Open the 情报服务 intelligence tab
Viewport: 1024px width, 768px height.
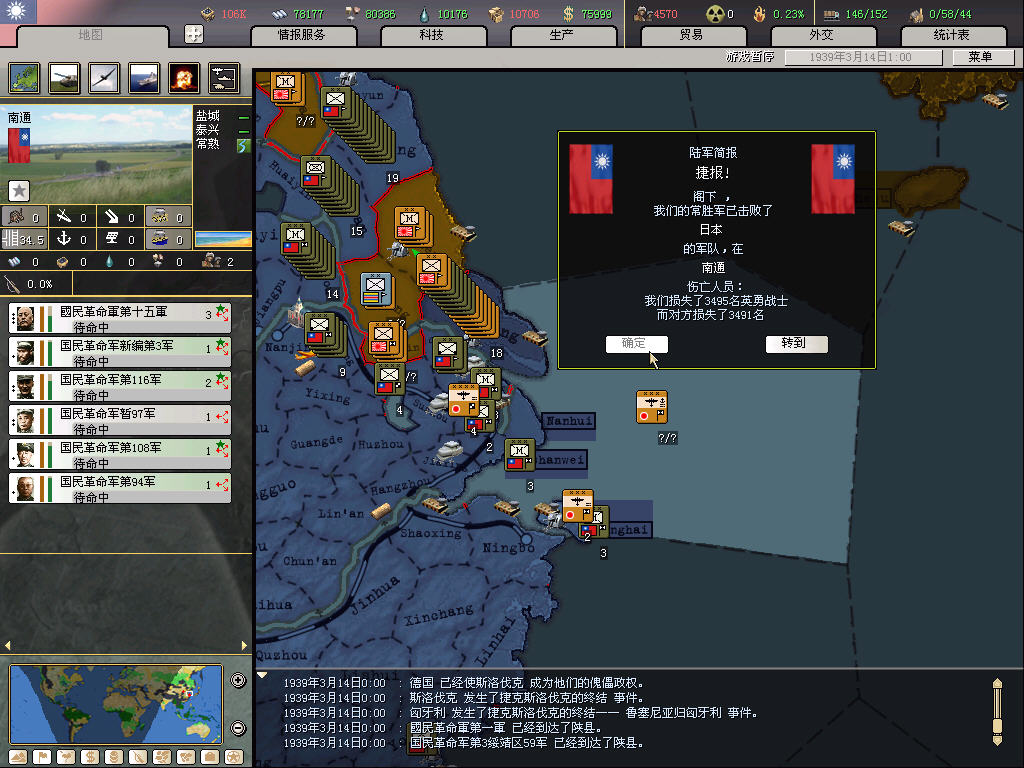(302, 35)
